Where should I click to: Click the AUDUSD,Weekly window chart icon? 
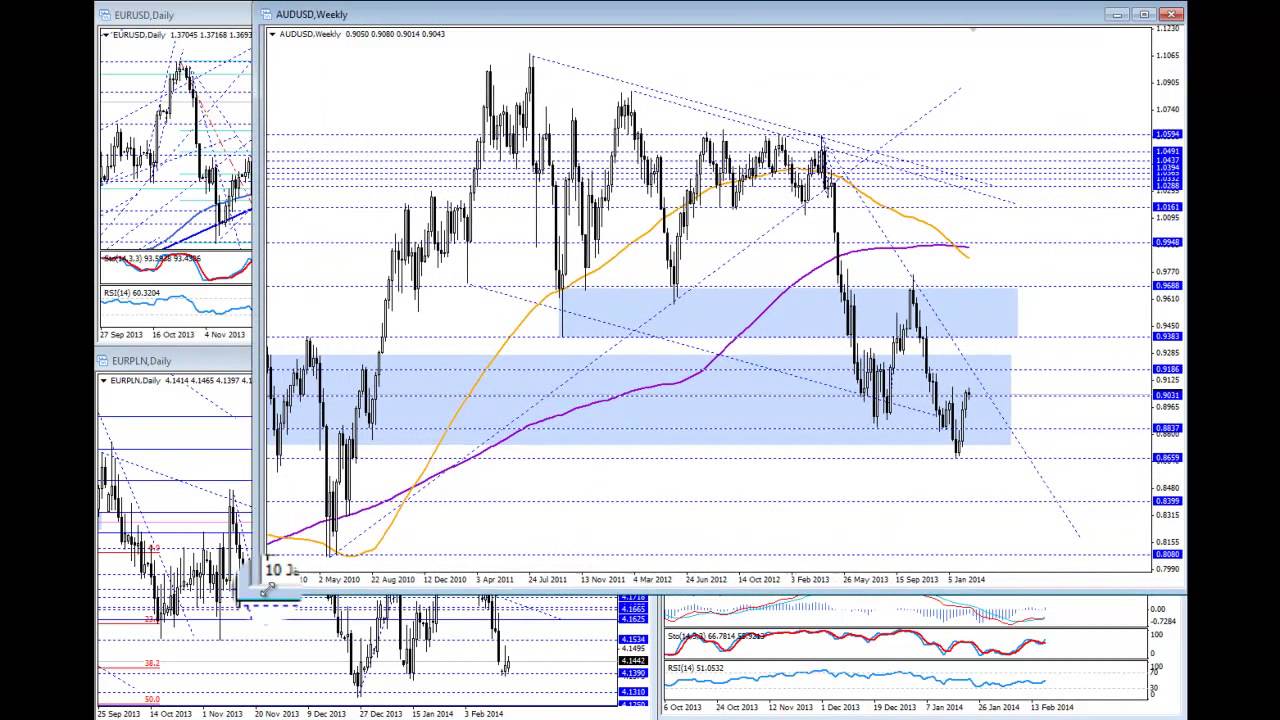click(x=267, y=14)
